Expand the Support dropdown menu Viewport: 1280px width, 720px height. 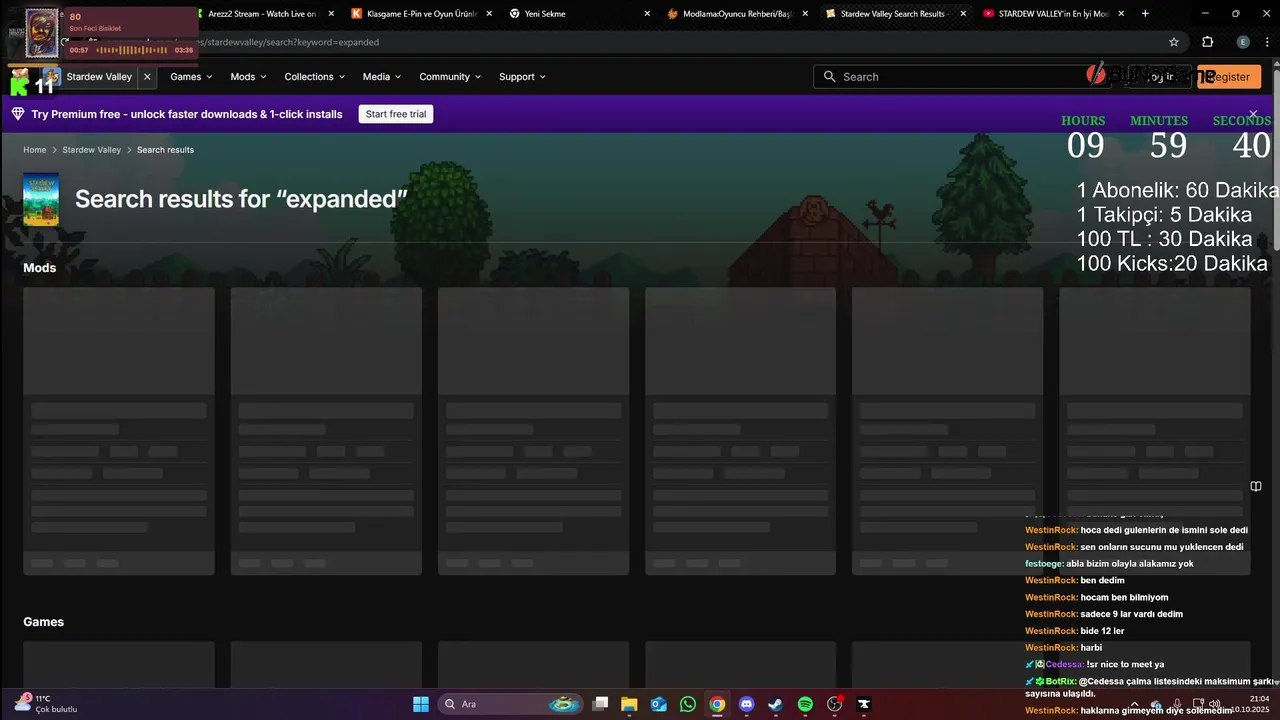pos(522,77)
